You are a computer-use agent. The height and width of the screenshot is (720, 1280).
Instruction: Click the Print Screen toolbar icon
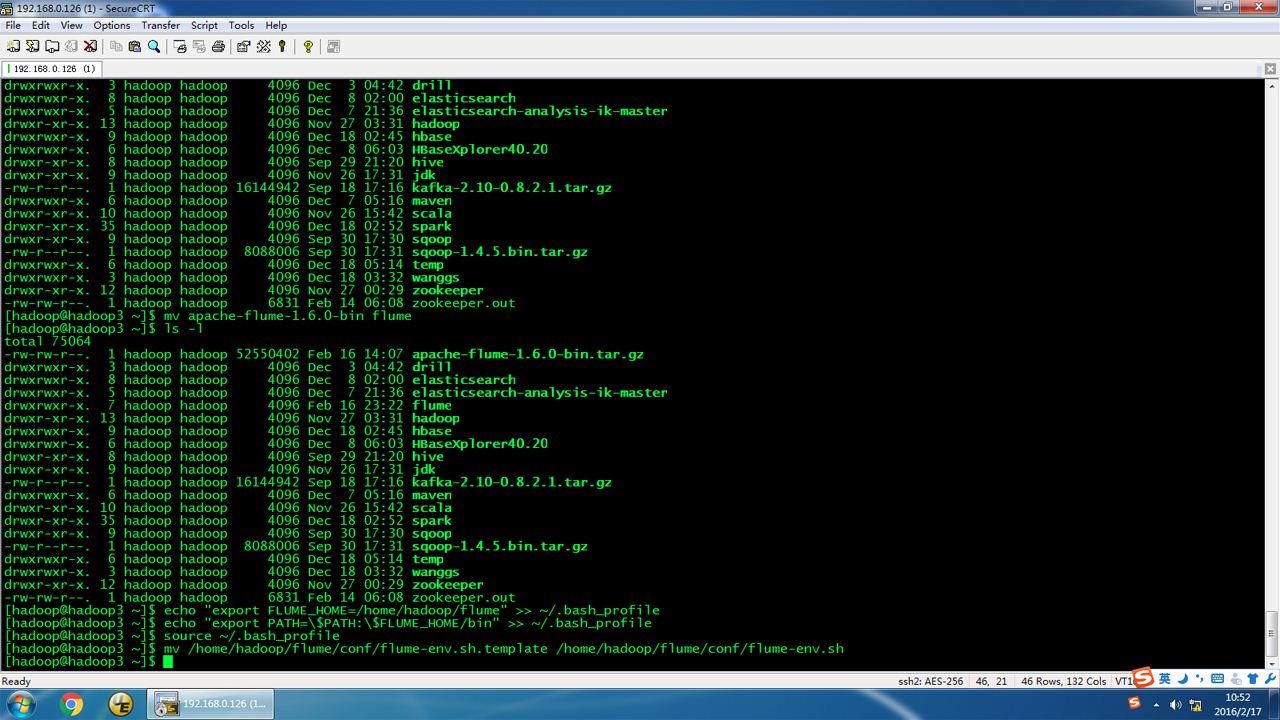pyautogui.click(x=180, y=46)
